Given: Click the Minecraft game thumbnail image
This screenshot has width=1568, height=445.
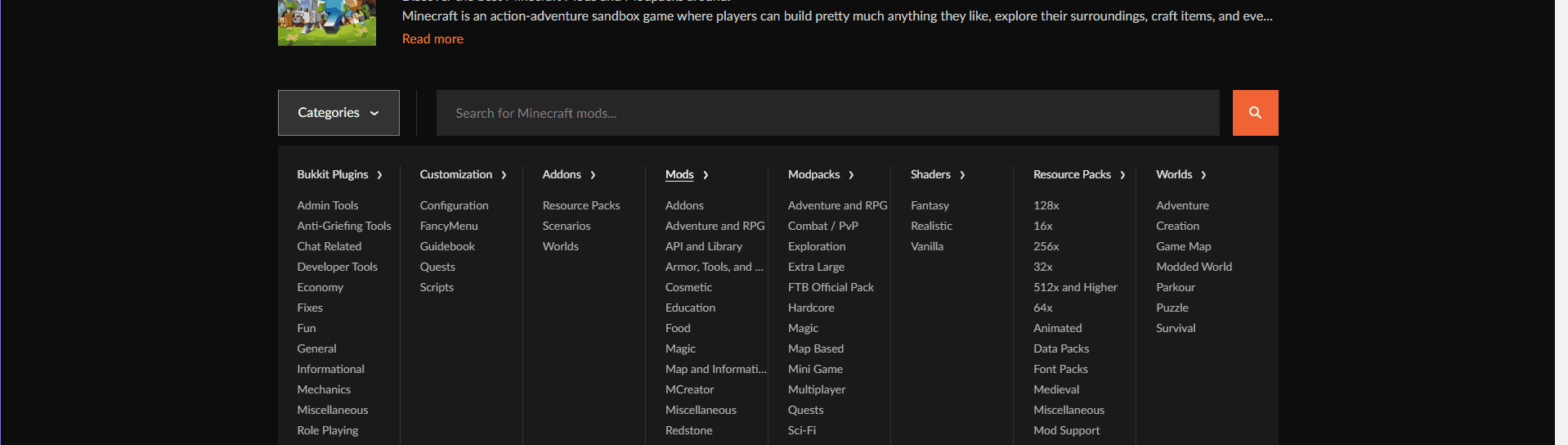Looking at the screenshot, I should [326, 22].
